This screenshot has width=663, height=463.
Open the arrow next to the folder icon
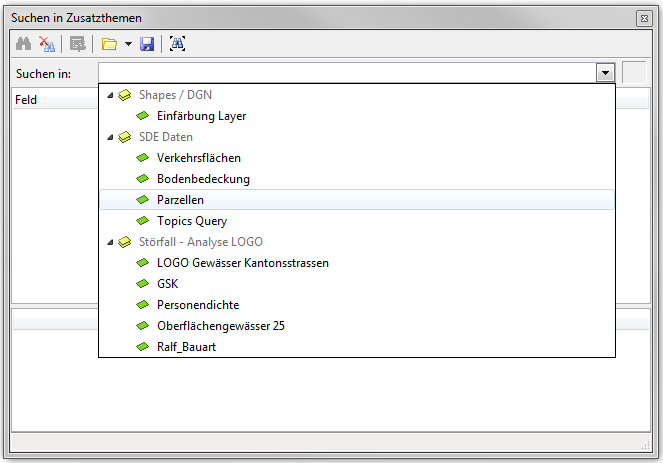click(128, 44)
